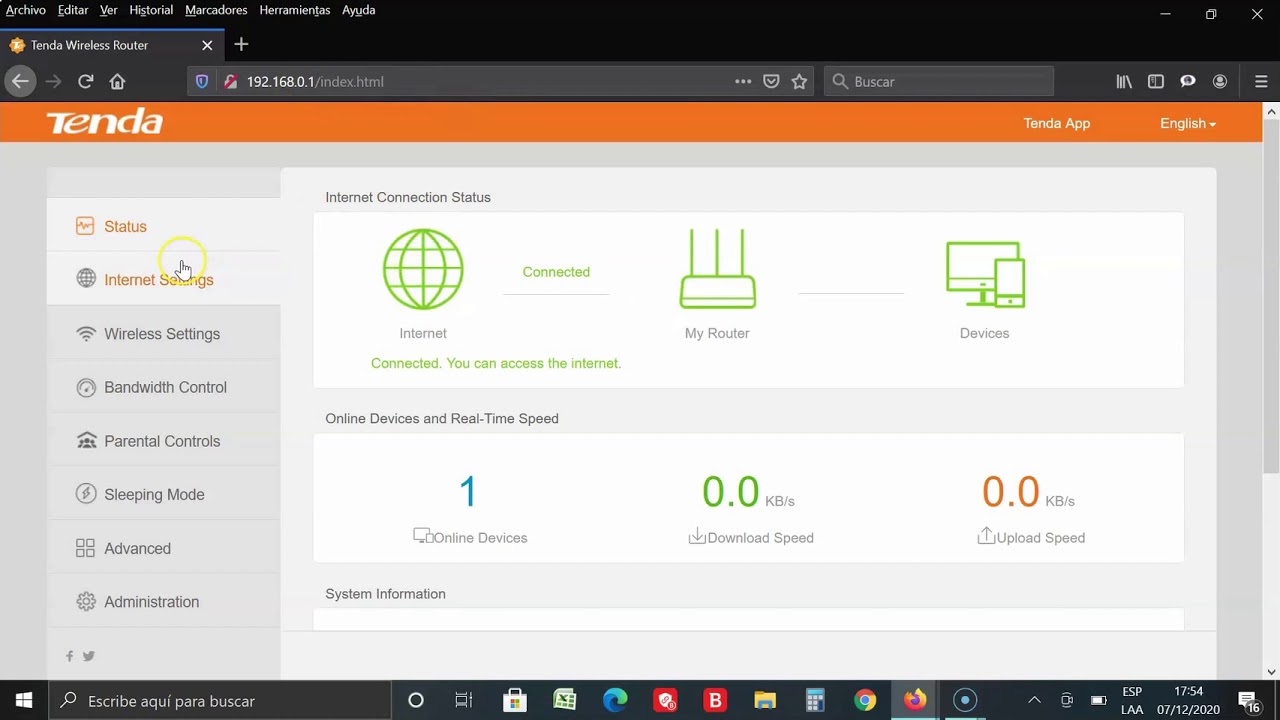Click the 'Upload Speed' label

coord(1040,538)
